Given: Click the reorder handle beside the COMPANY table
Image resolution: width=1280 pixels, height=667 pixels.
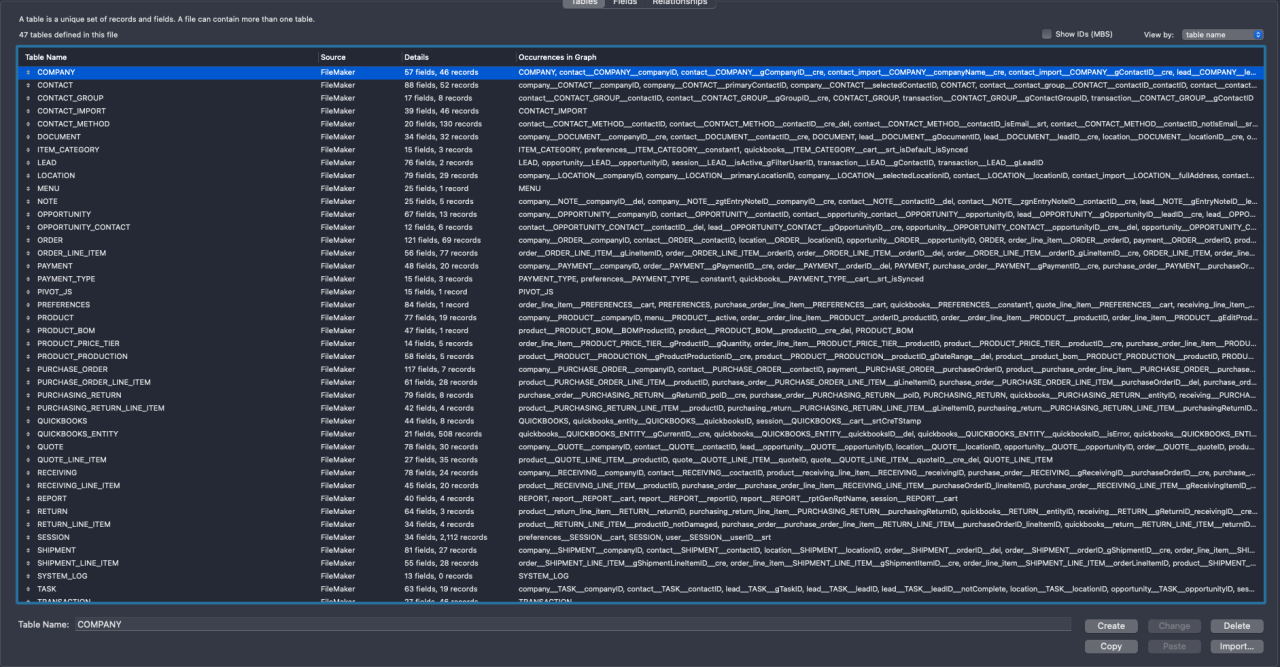Looking at the screenshot, I should pyautogui.click(x=28, y=73).
